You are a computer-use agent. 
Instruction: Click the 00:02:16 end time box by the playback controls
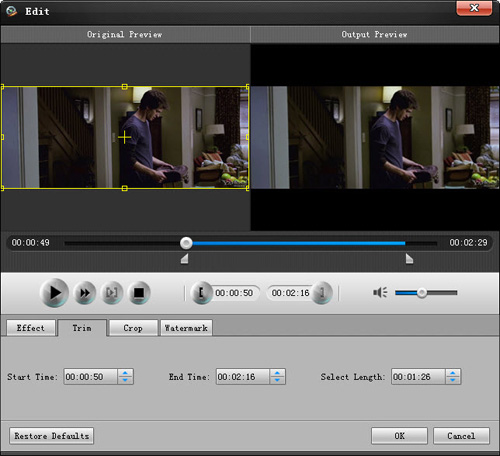click(x=290, y=293)
